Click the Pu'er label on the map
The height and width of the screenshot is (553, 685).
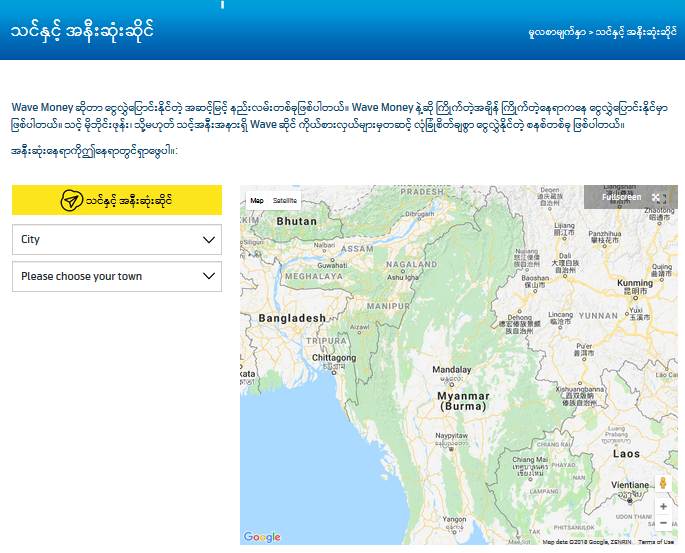pos(584,346)
